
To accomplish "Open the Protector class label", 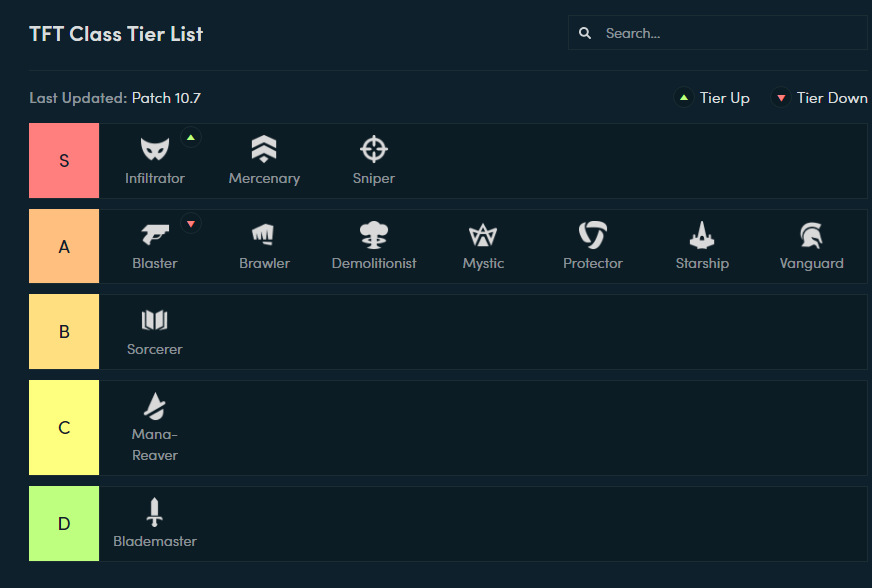I will (x=593, y=263).
